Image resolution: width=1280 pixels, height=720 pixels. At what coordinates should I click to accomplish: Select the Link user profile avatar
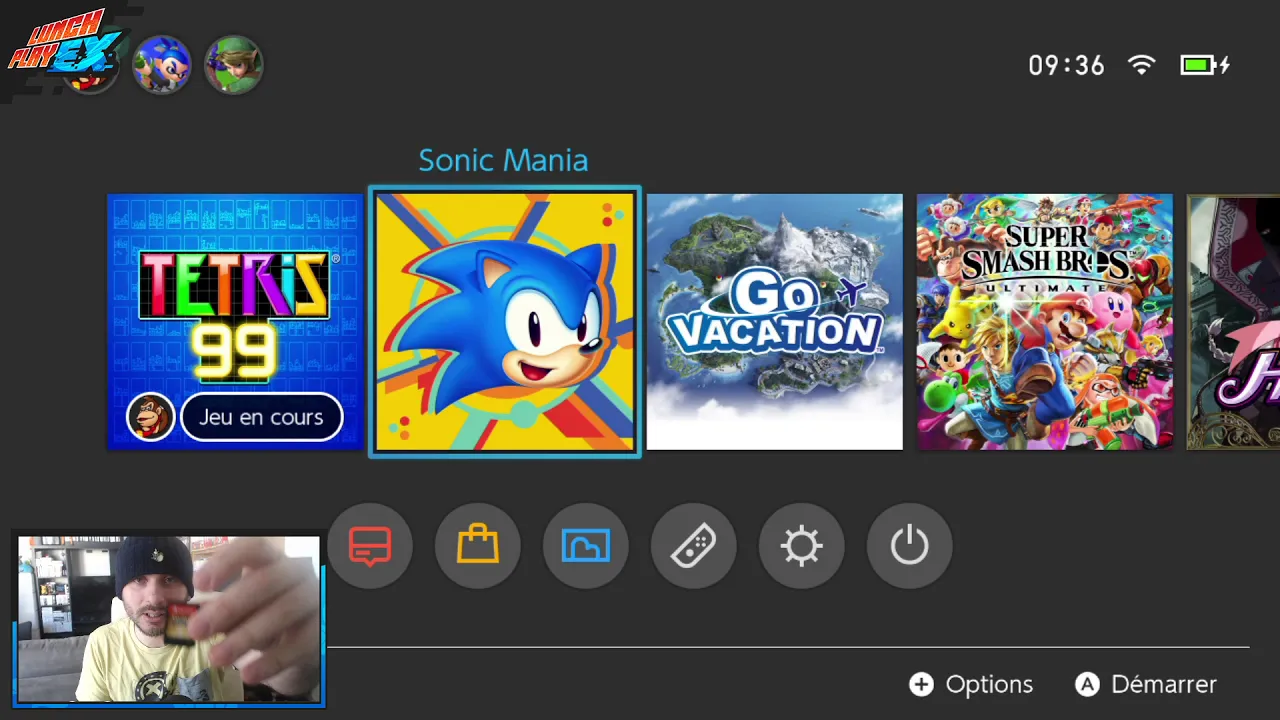click(234, 65)
